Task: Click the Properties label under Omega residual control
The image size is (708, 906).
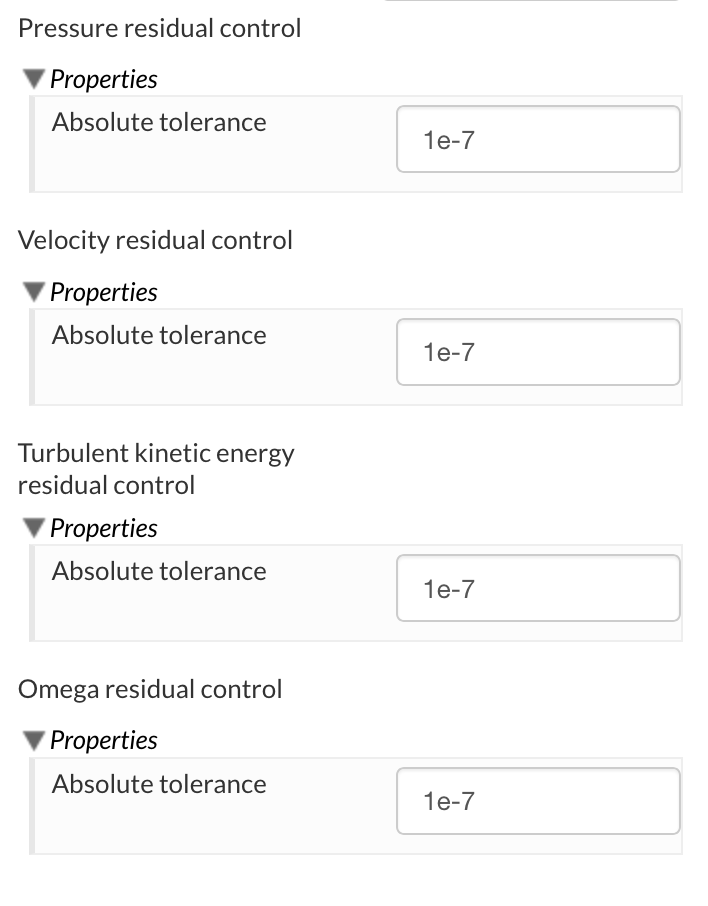Action: tap(104, 741)
